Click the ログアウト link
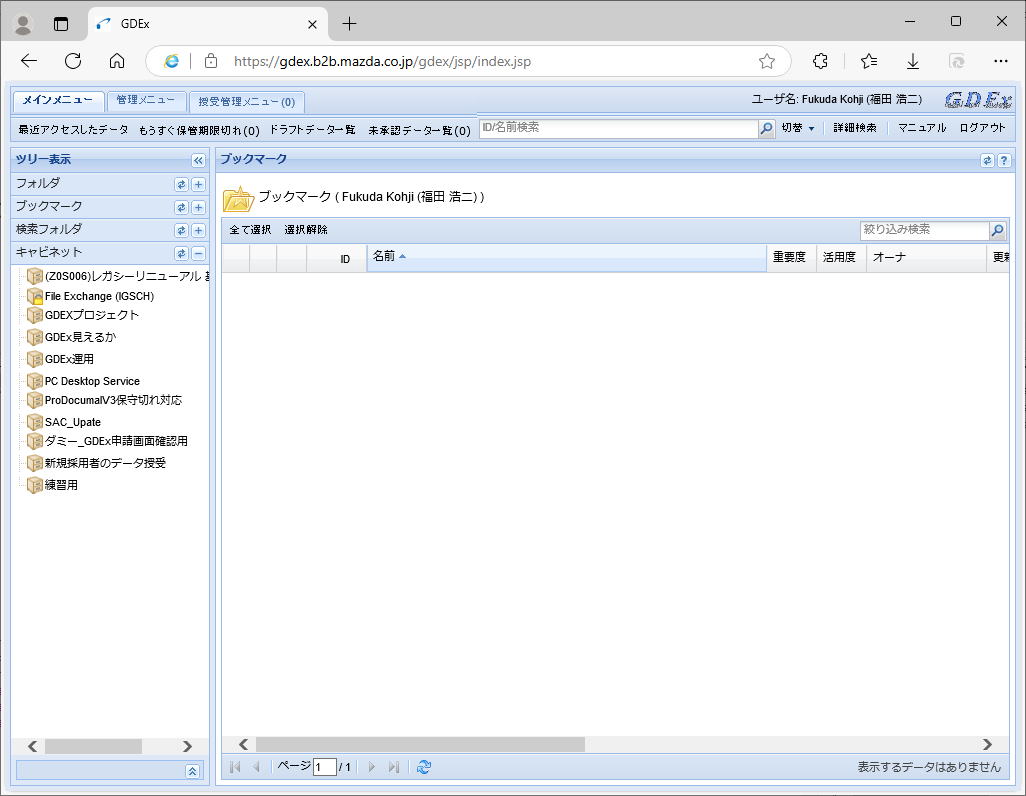1026x796 pixels. pos(982,128)
